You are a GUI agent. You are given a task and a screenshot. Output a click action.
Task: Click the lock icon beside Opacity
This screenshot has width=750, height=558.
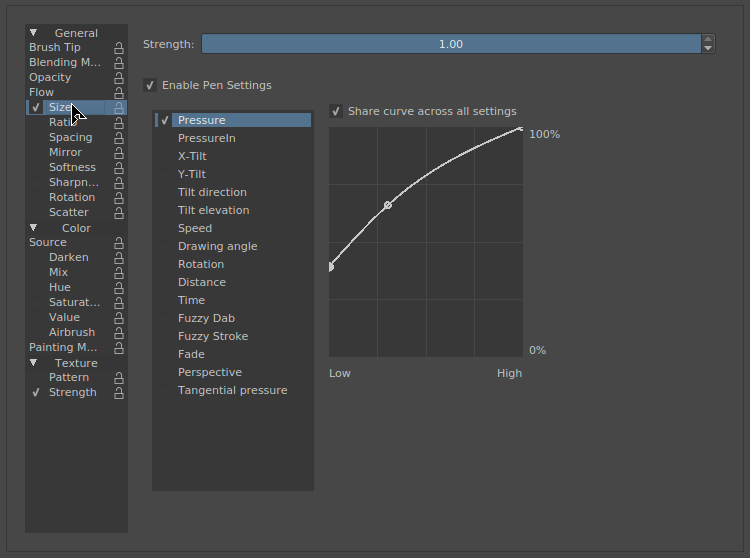pos(119,77)
